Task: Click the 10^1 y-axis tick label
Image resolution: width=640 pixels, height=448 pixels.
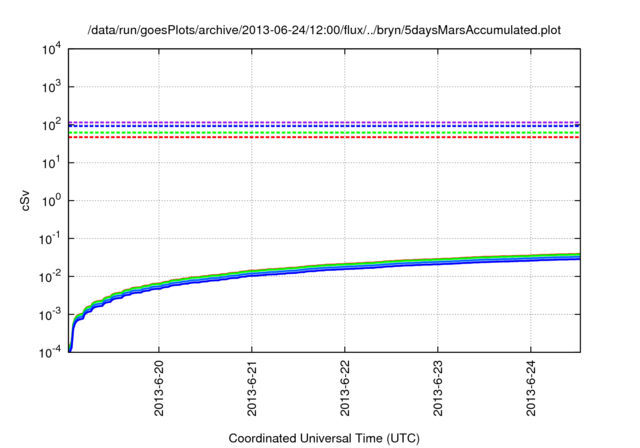Action: coord(51,163)
